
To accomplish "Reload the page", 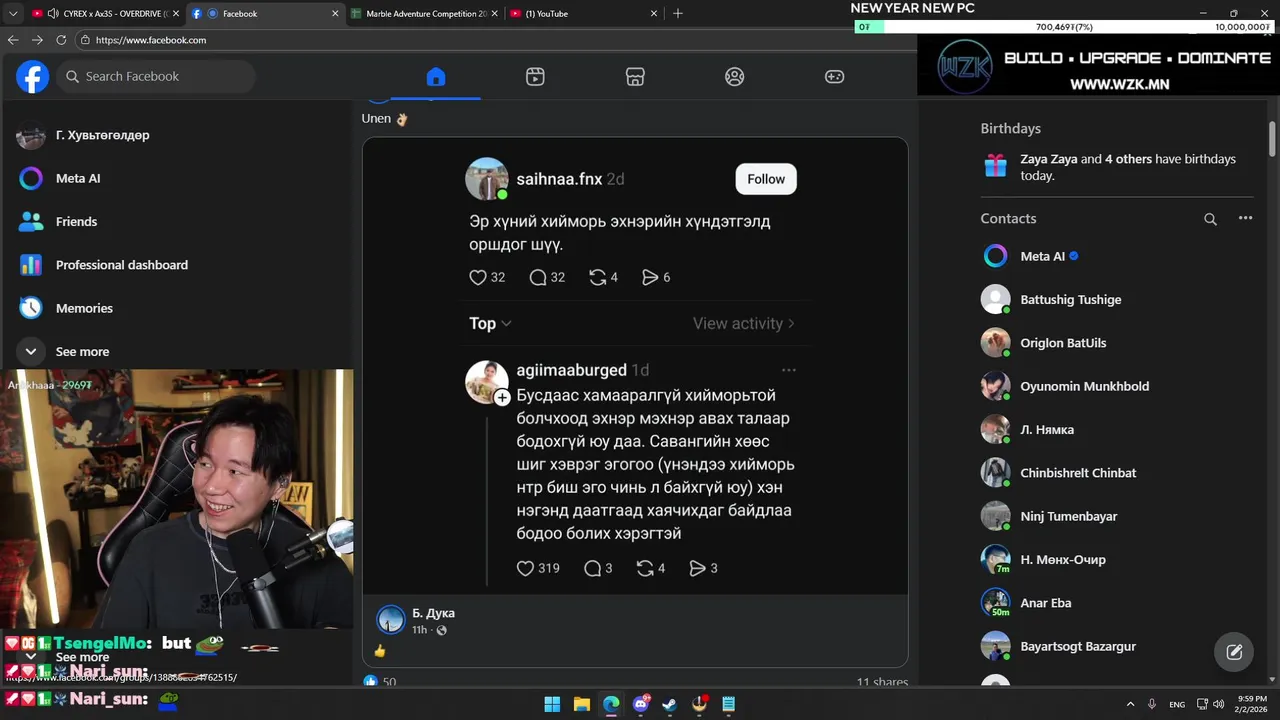I will (61, 40).
